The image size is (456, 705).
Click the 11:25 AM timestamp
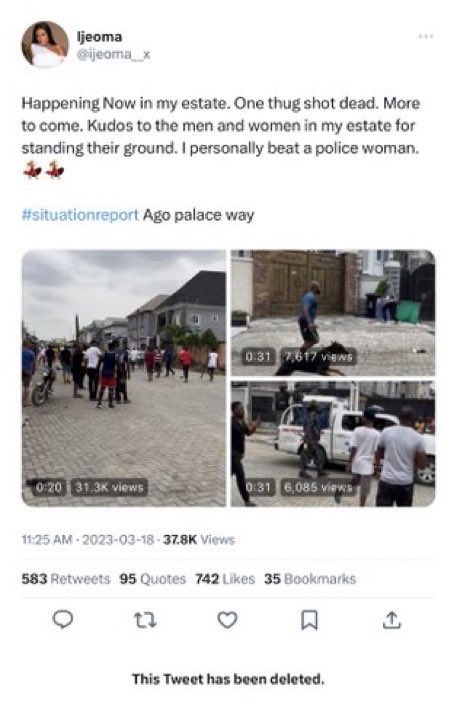coord(47,540)
